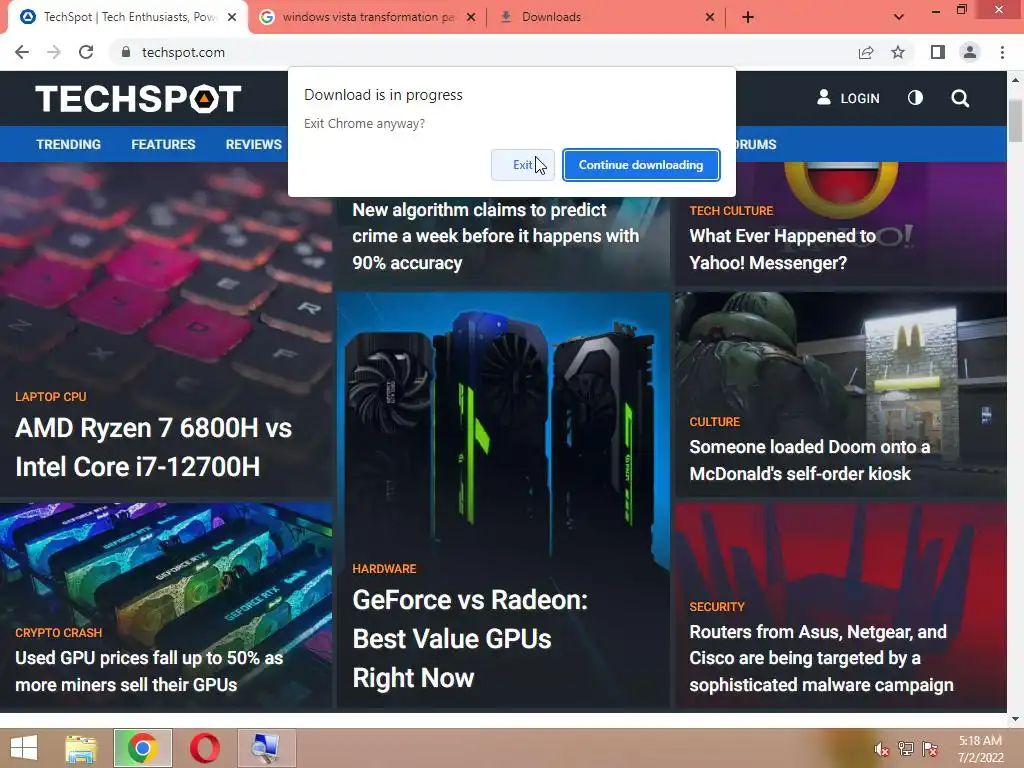Go back with browser back arrow
The height and width of the screenshot is (768, 1024).
pos(22,52)
